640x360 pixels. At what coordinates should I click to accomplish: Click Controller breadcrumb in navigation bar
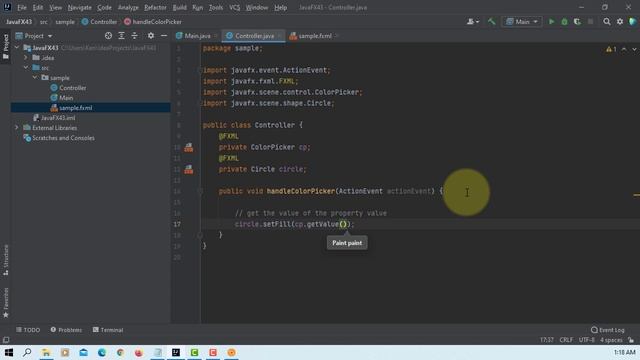coord(99,22)
